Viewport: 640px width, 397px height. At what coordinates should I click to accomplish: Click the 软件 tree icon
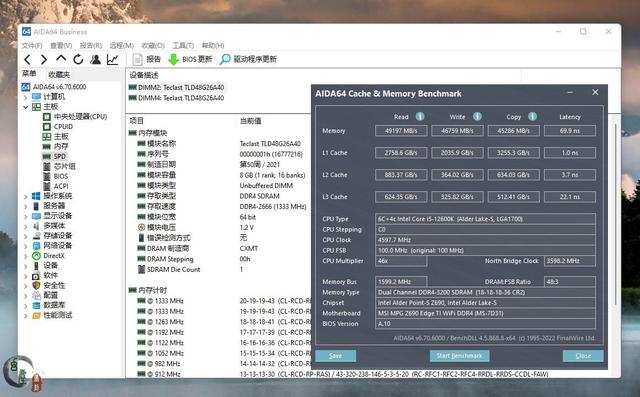click(x=36, y=276)
